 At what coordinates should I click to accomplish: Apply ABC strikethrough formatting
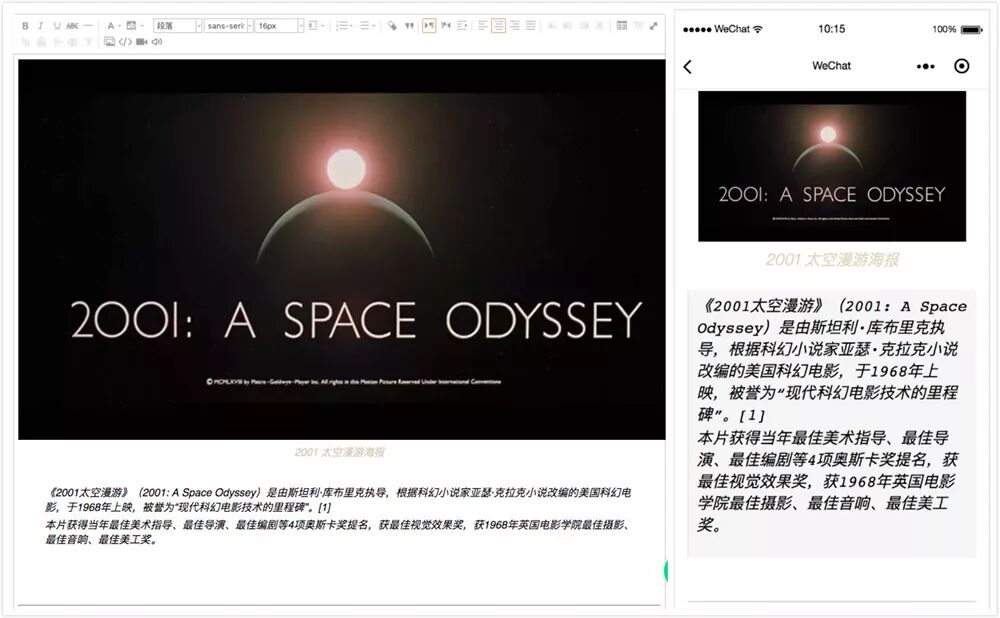(72, 26)
